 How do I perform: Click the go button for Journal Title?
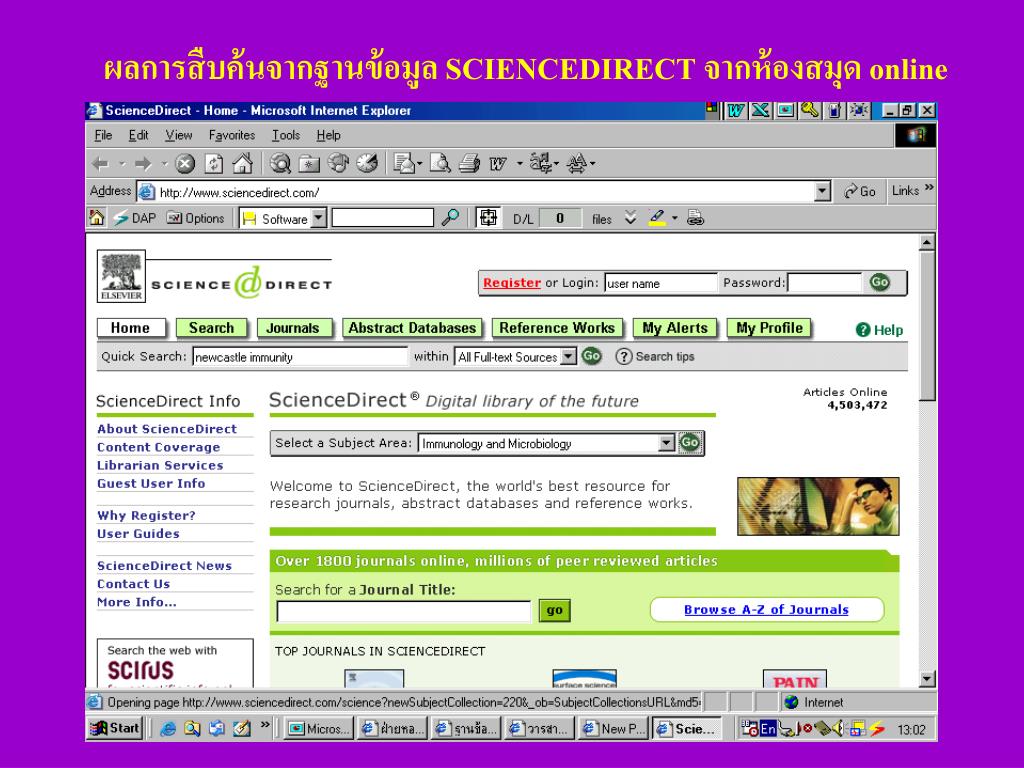(554, 610)
